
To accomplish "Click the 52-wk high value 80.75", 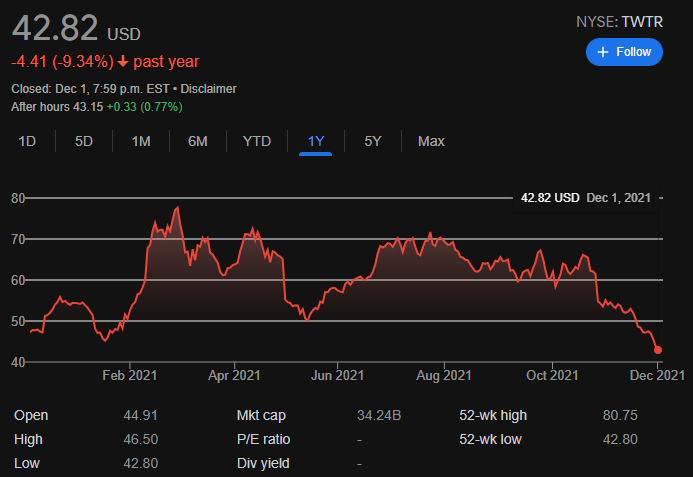I will pos(620,416).
